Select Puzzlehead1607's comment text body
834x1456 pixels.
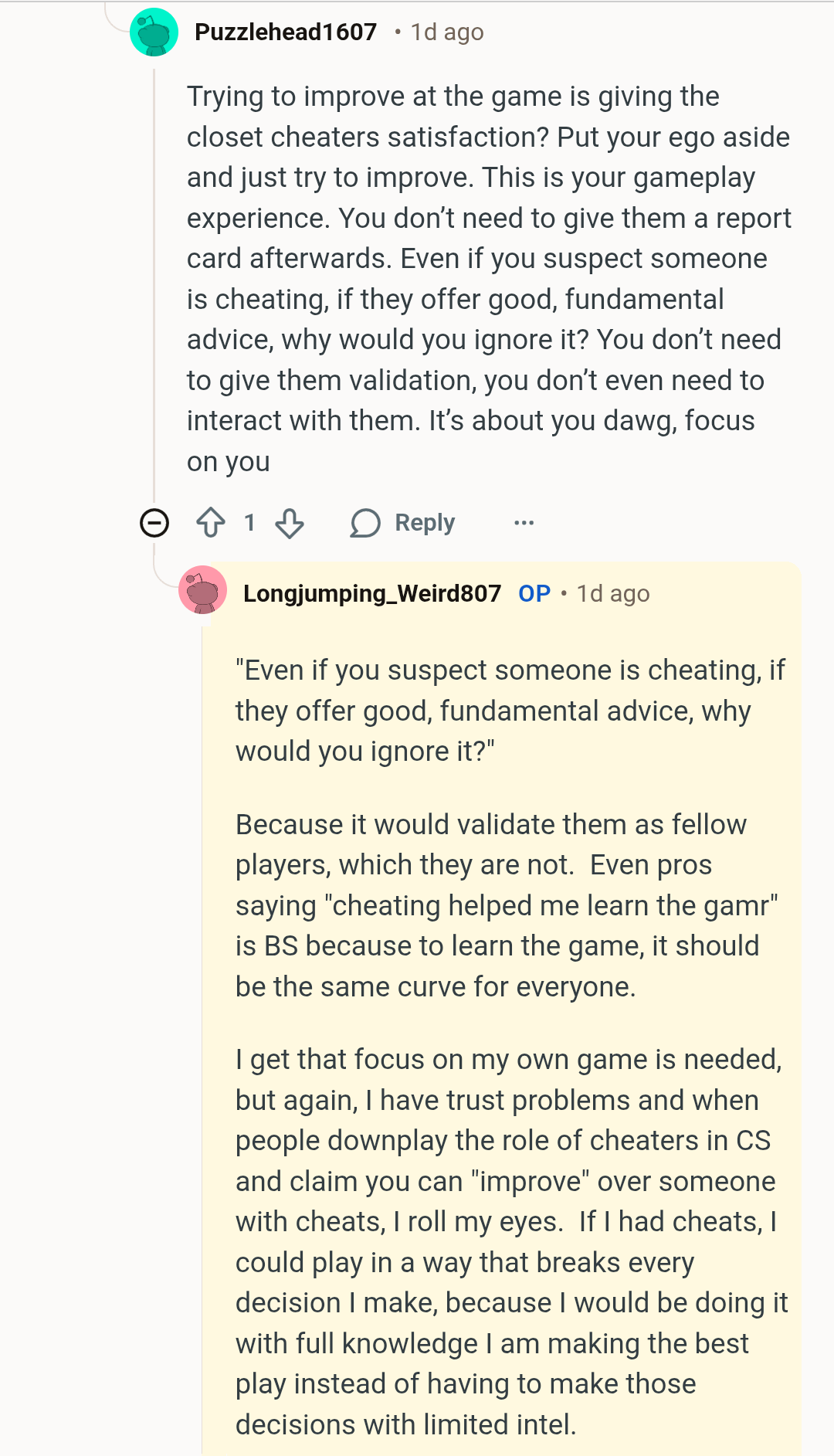(486, 279)
